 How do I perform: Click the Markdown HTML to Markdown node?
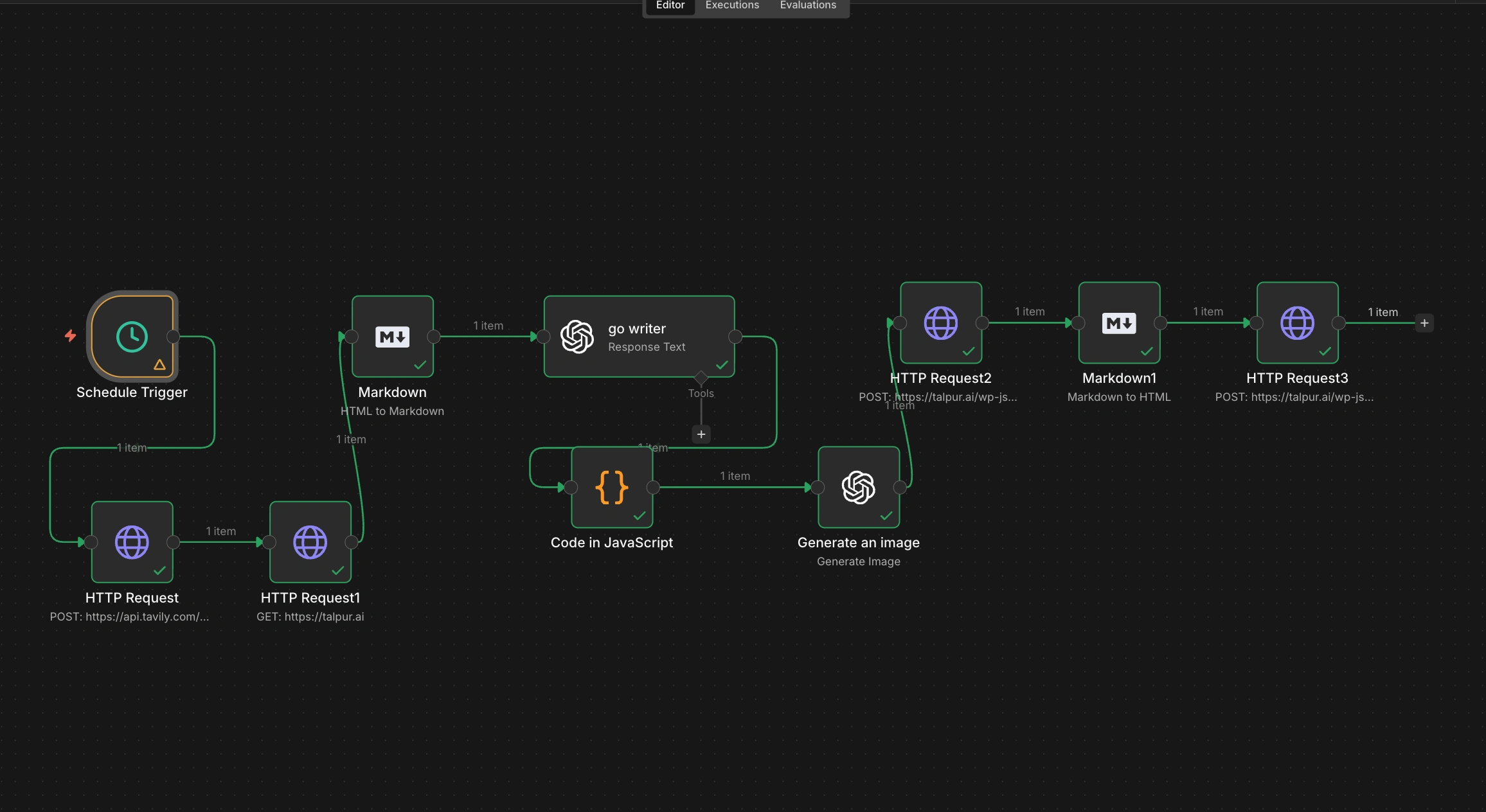point(392,337)
